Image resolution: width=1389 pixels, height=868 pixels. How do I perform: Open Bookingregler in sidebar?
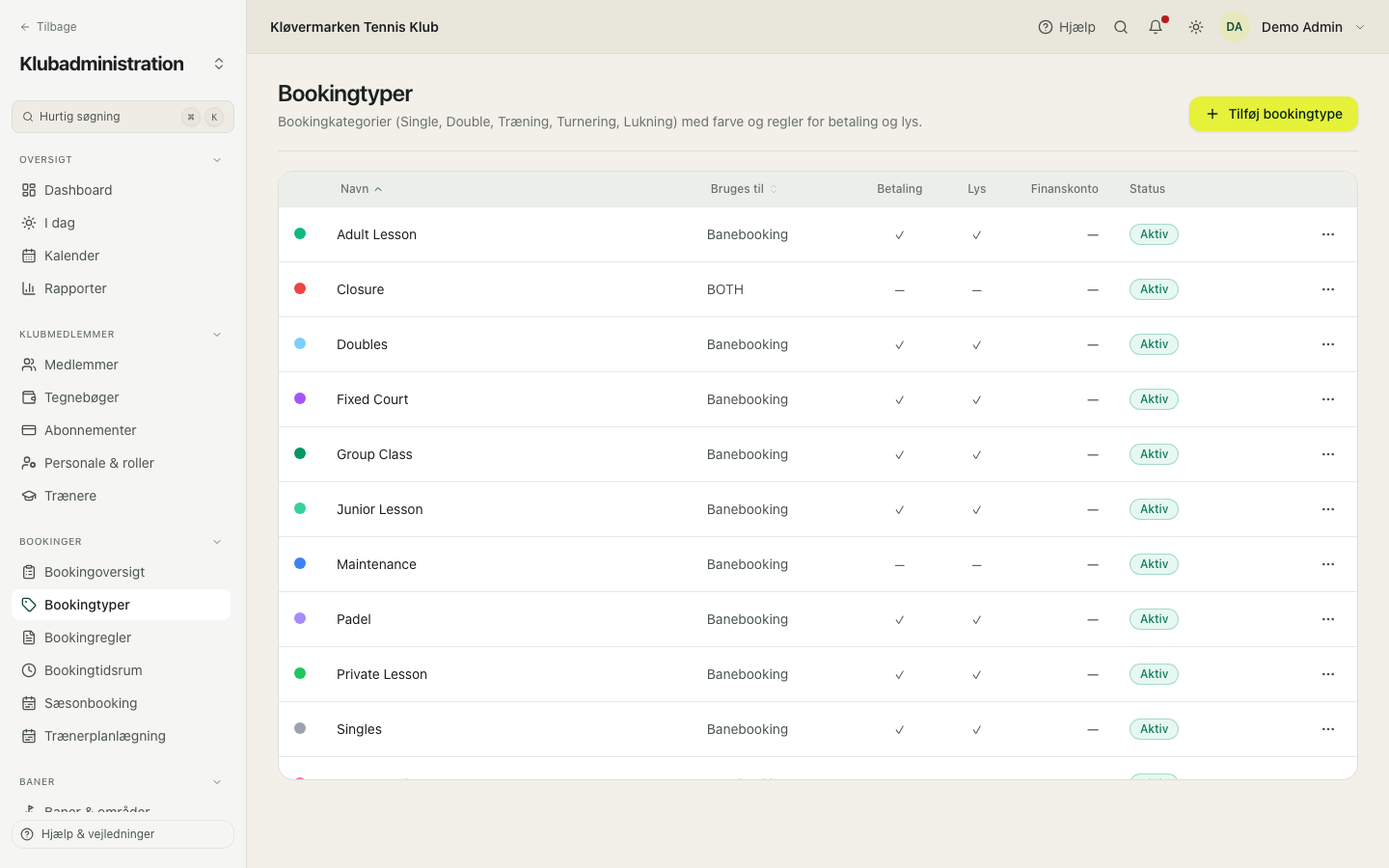tap(122, 637)
